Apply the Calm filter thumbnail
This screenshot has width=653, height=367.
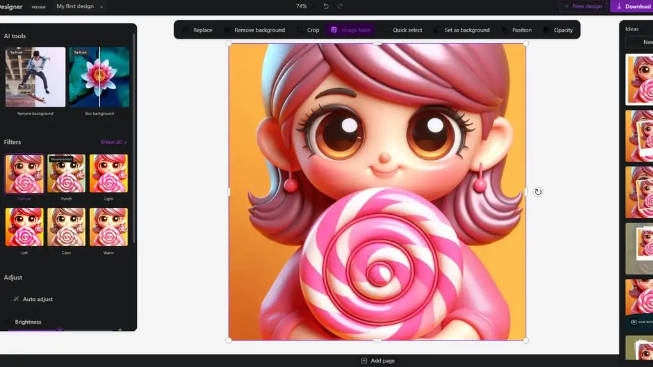pyautogui.click(x=66, y=227)
